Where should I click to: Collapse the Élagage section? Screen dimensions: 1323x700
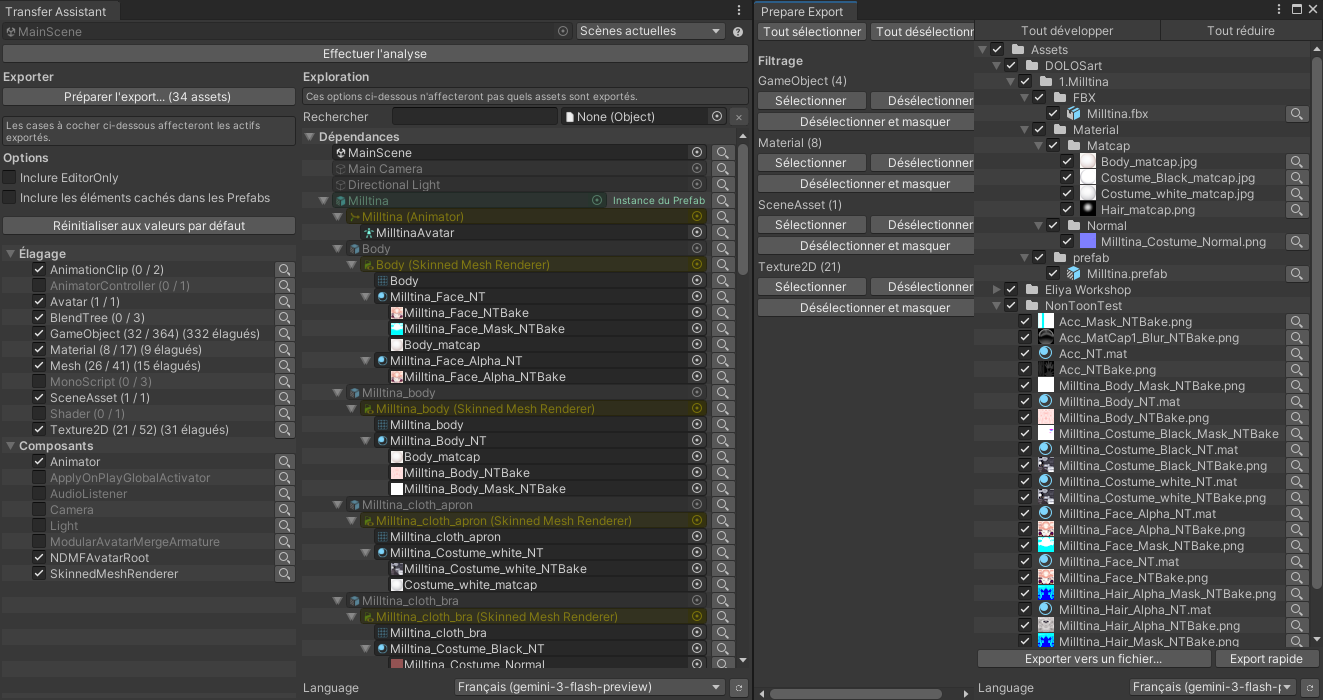click(x=10, y=254)
